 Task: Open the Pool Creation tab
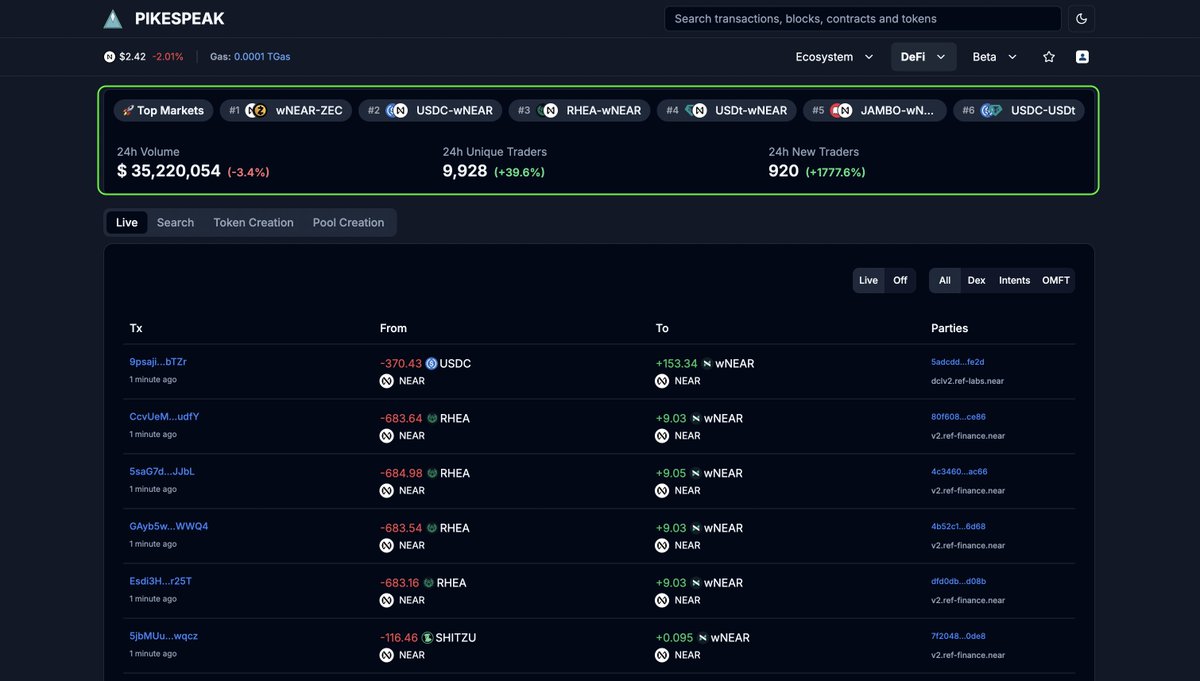tap(348, 222)
